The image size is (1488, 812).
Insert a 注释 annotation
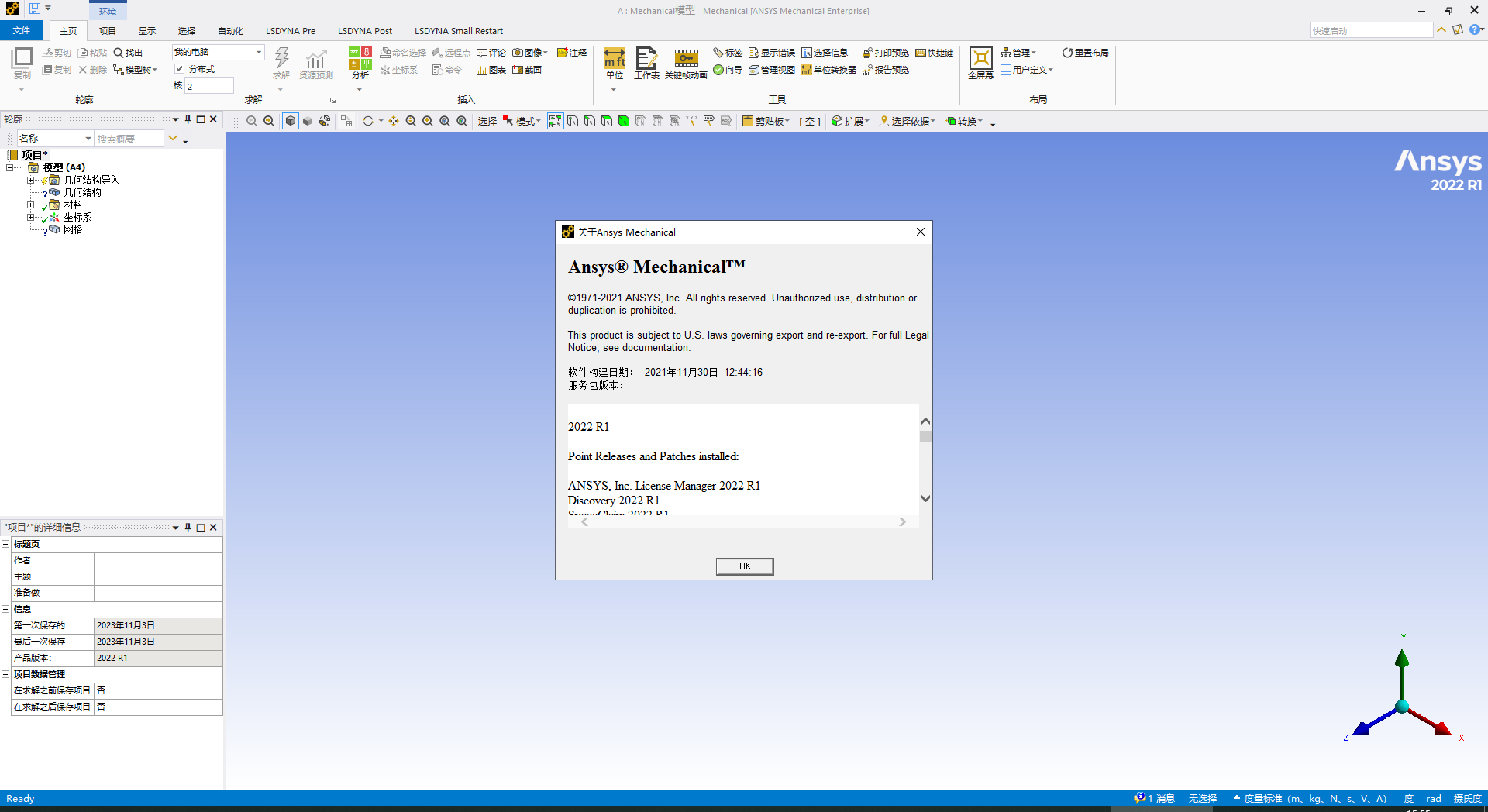(572, 53)
